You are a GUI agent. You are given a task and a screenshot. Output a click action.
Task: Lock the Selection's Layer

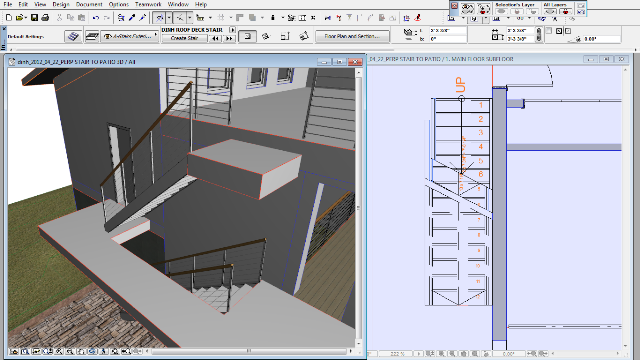coord(517,11)
